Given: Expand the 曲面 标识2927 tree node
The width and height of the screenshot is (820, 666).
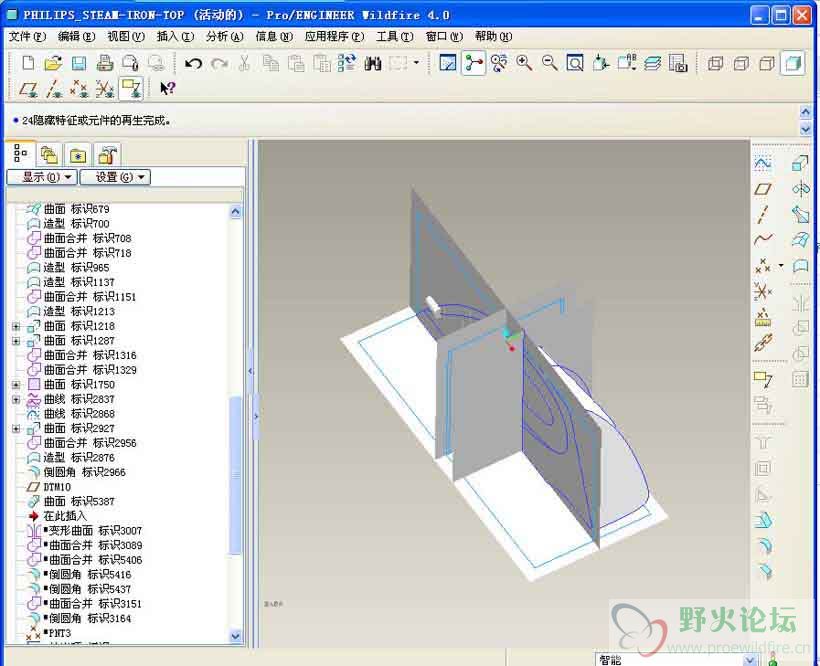Looking at the screenshot, I should coord(16,429).
